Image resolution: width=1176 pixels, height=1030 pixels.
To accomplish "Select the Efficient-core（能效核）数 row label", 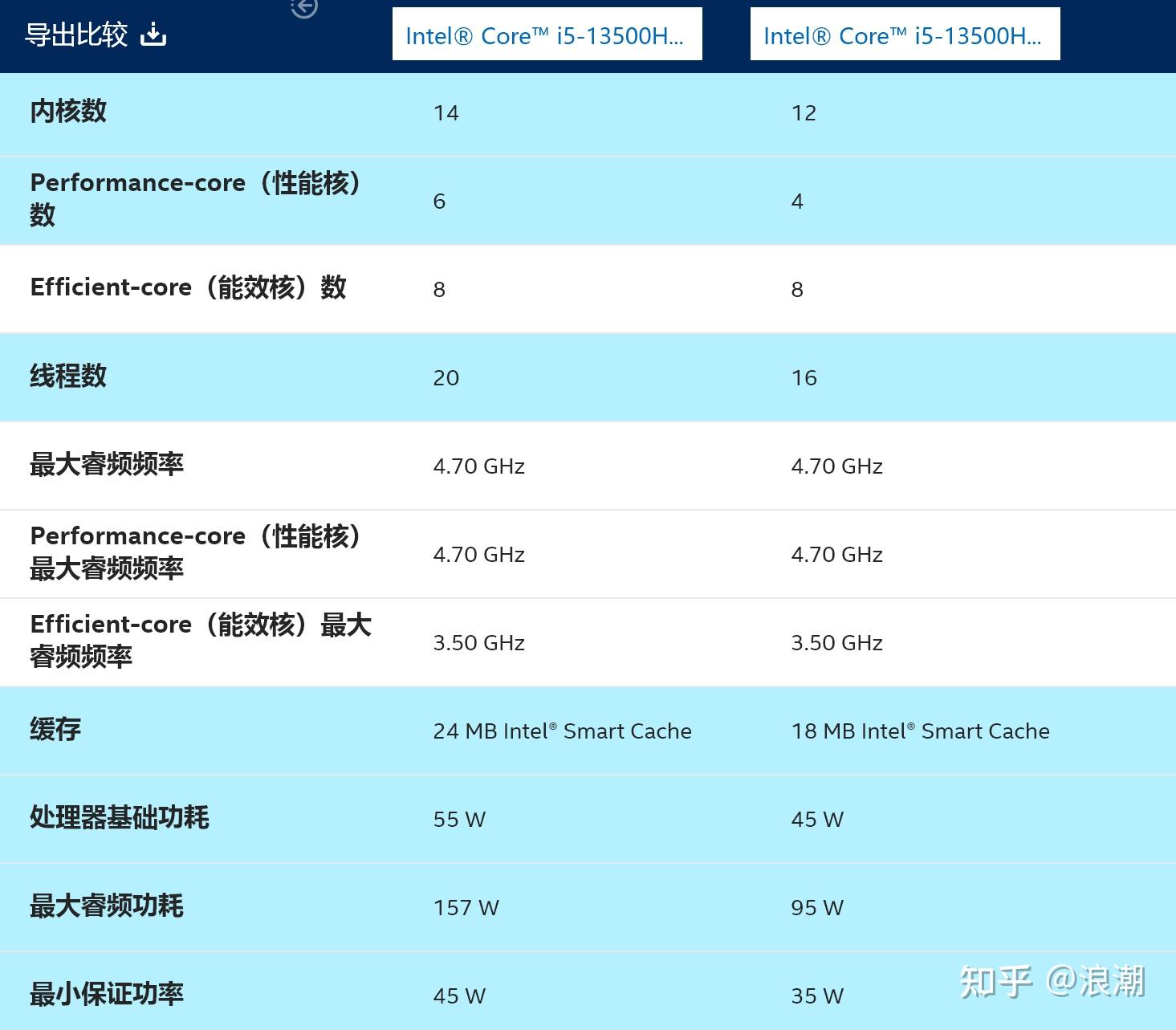I will pos(189,288).
